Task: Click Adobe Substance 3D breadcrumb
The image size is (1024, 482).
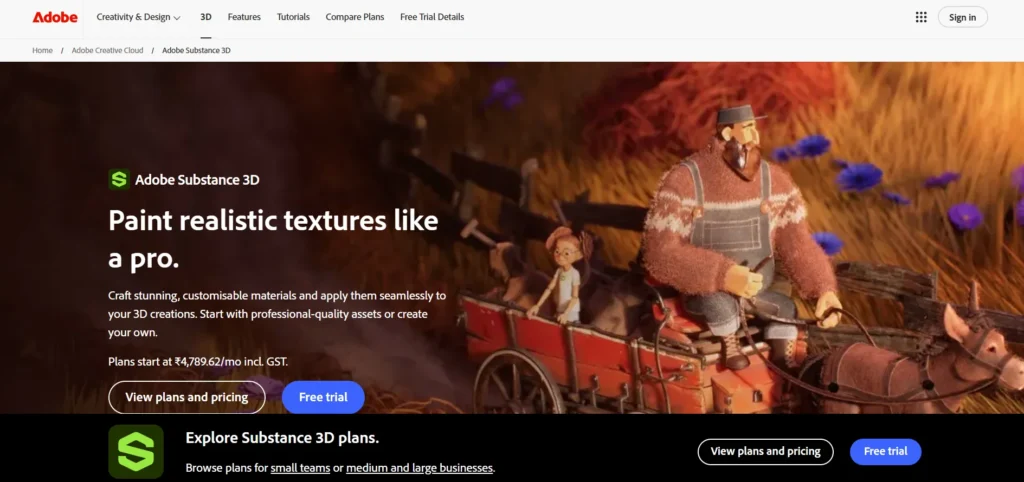Action: pos(197,50)
